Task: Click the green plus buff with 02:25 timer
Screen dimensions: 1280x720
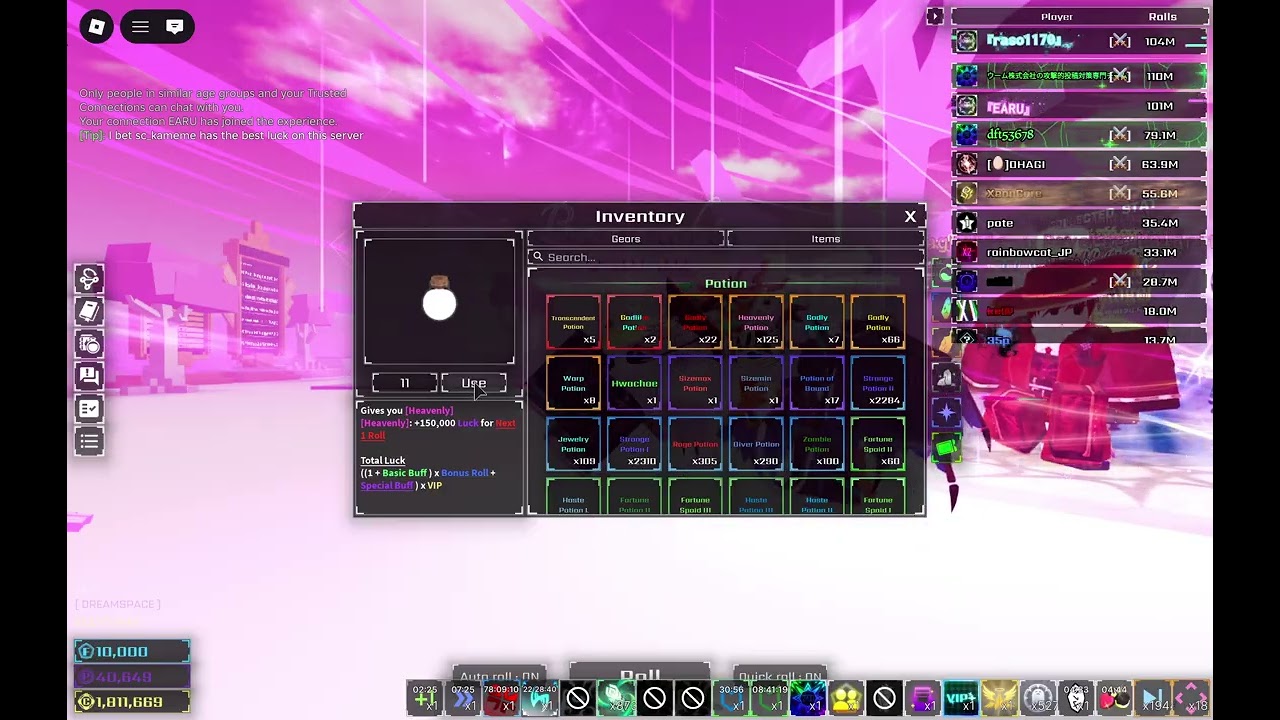Action: pyautogui.click(x=425, y=698)
